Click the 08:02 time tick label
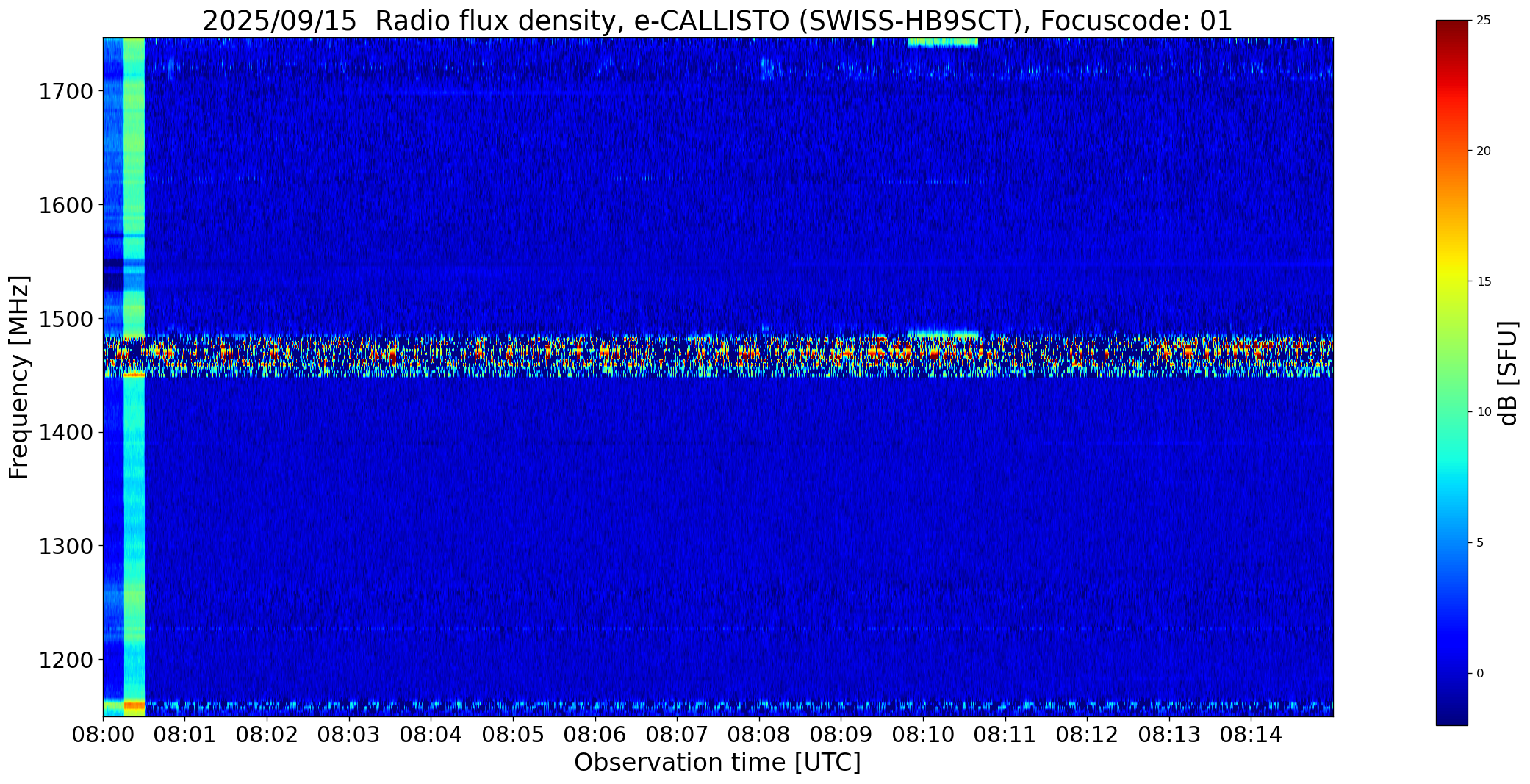 pos(267,735)
